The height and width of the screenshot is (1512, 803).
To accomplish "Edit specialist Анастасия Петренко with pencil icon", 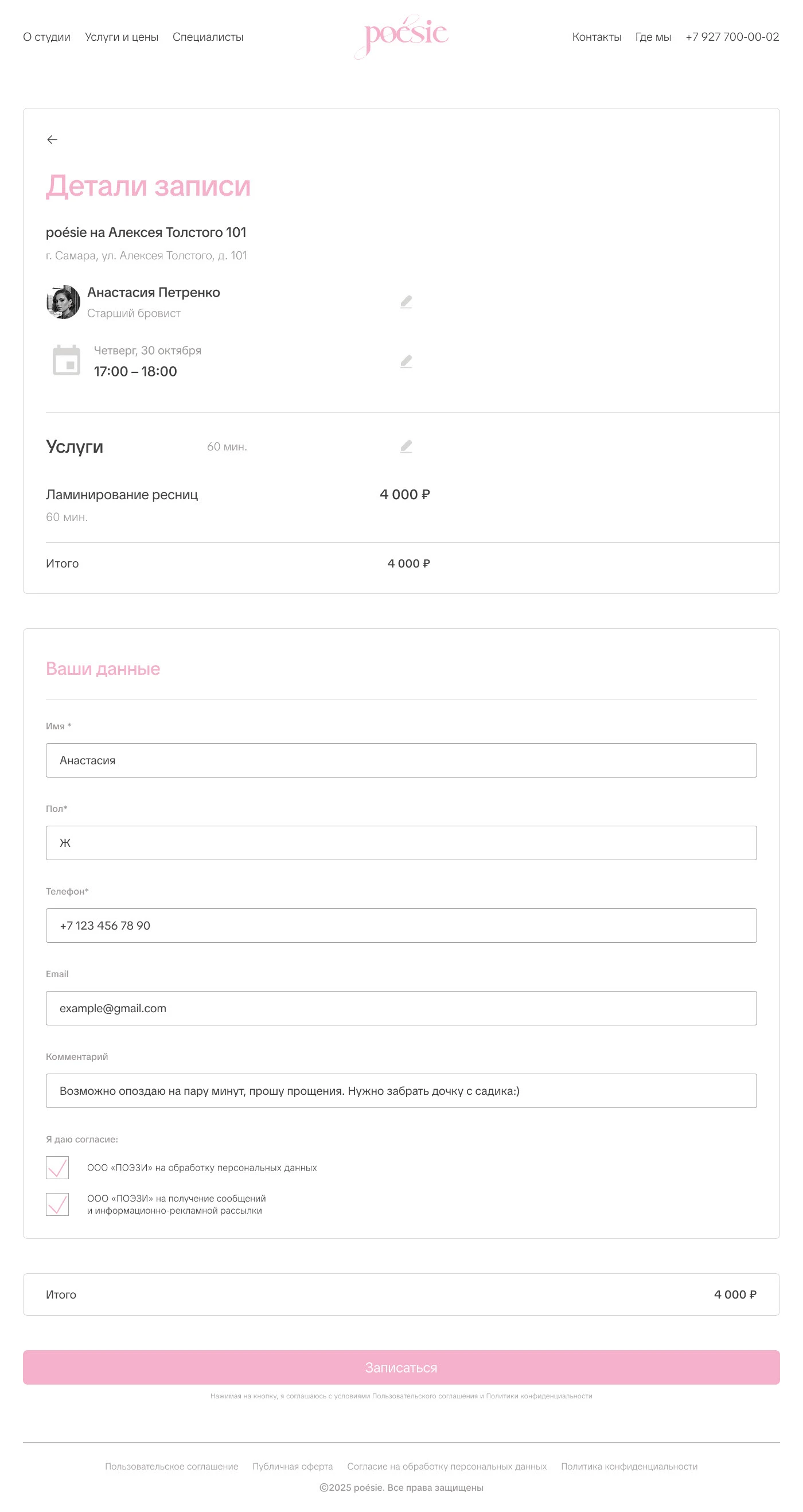I will tap(406, 302).
